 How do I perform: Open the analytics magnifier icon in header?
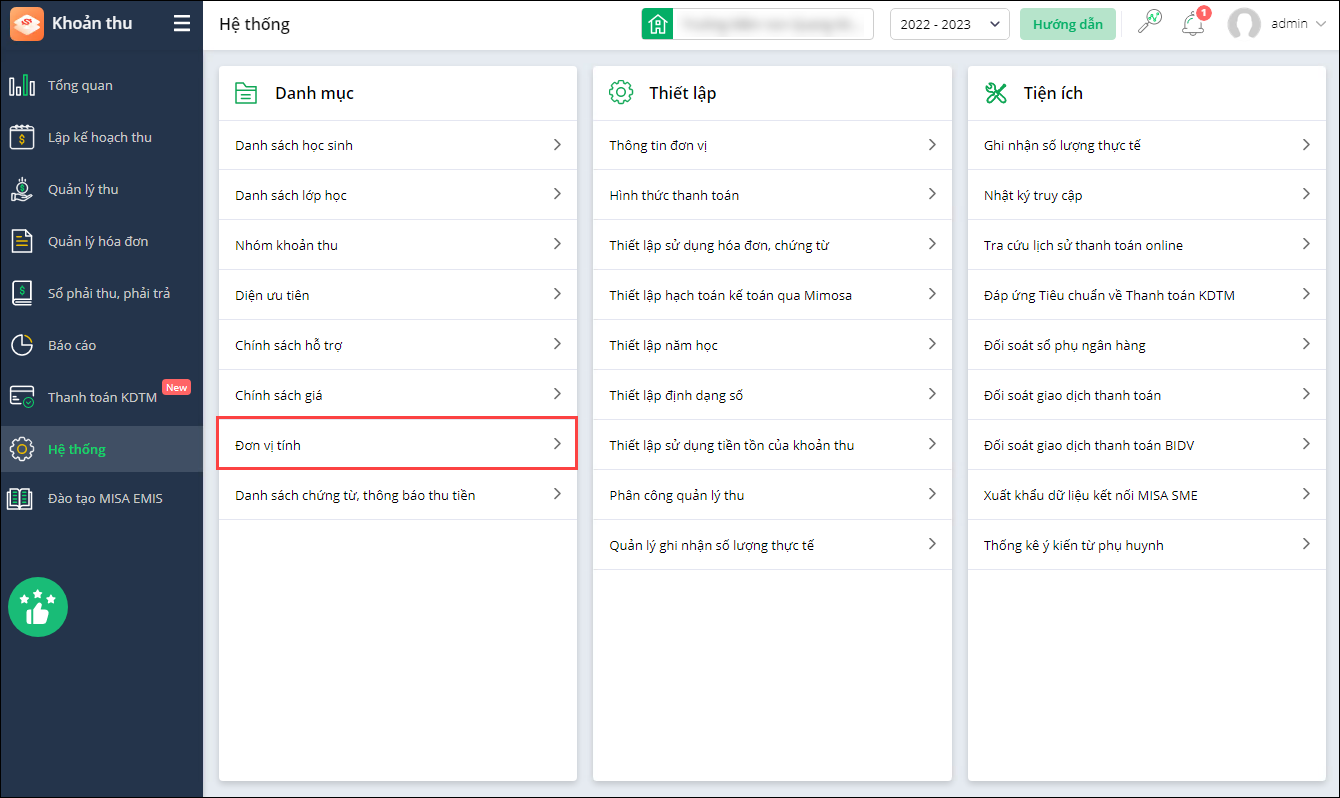click(x=1150, y=23)
